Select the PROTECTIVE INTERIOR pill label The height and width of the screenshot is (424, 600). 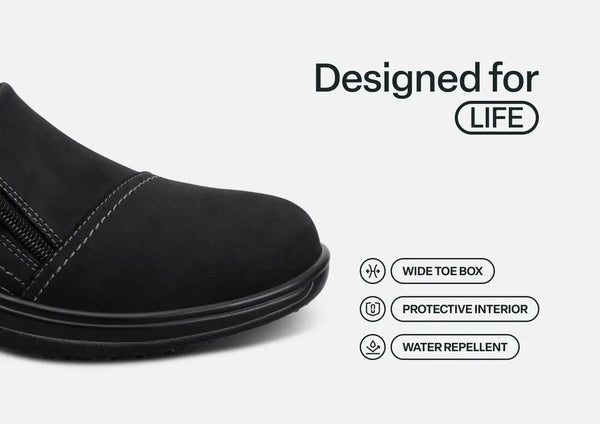pyautogui.click(x=465, y=309)
